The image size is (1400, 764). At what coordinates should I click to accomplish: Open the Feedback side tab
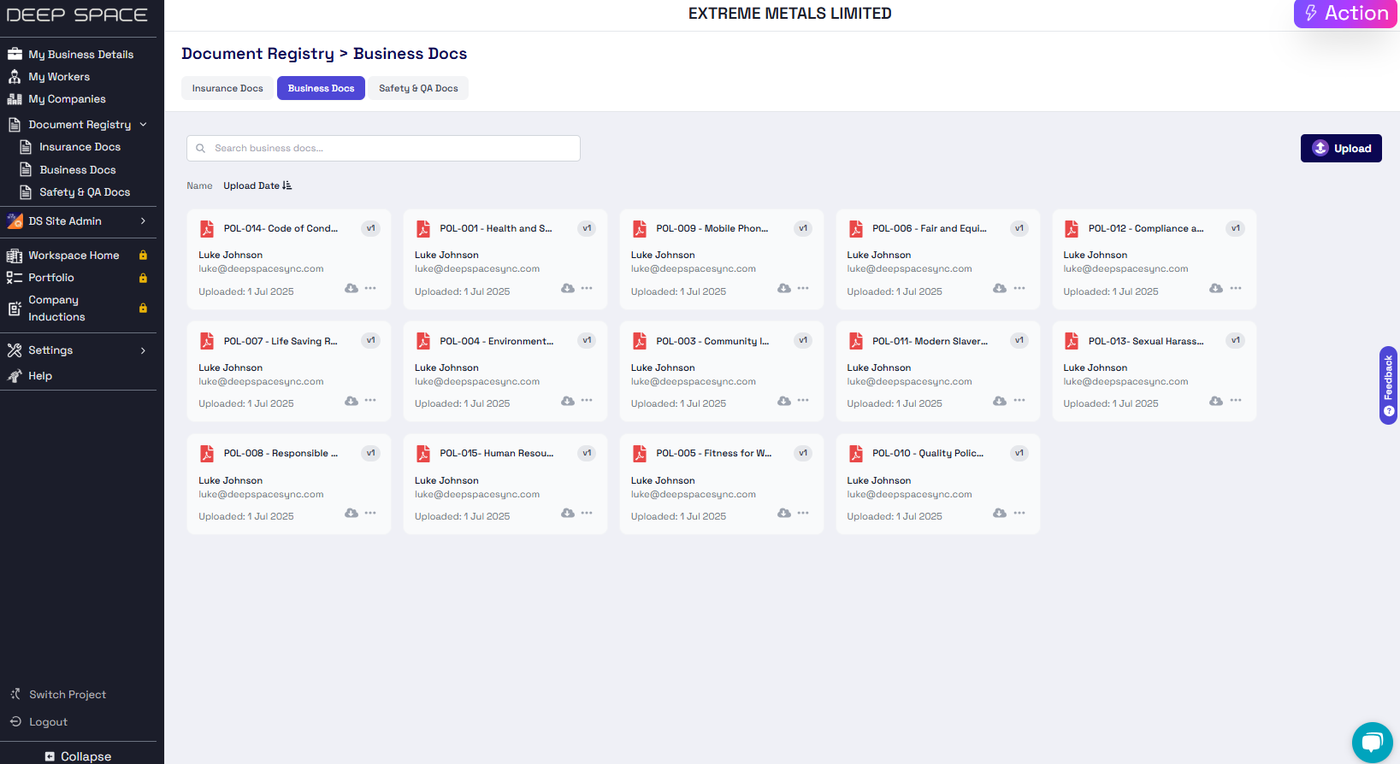point(1388,386)
